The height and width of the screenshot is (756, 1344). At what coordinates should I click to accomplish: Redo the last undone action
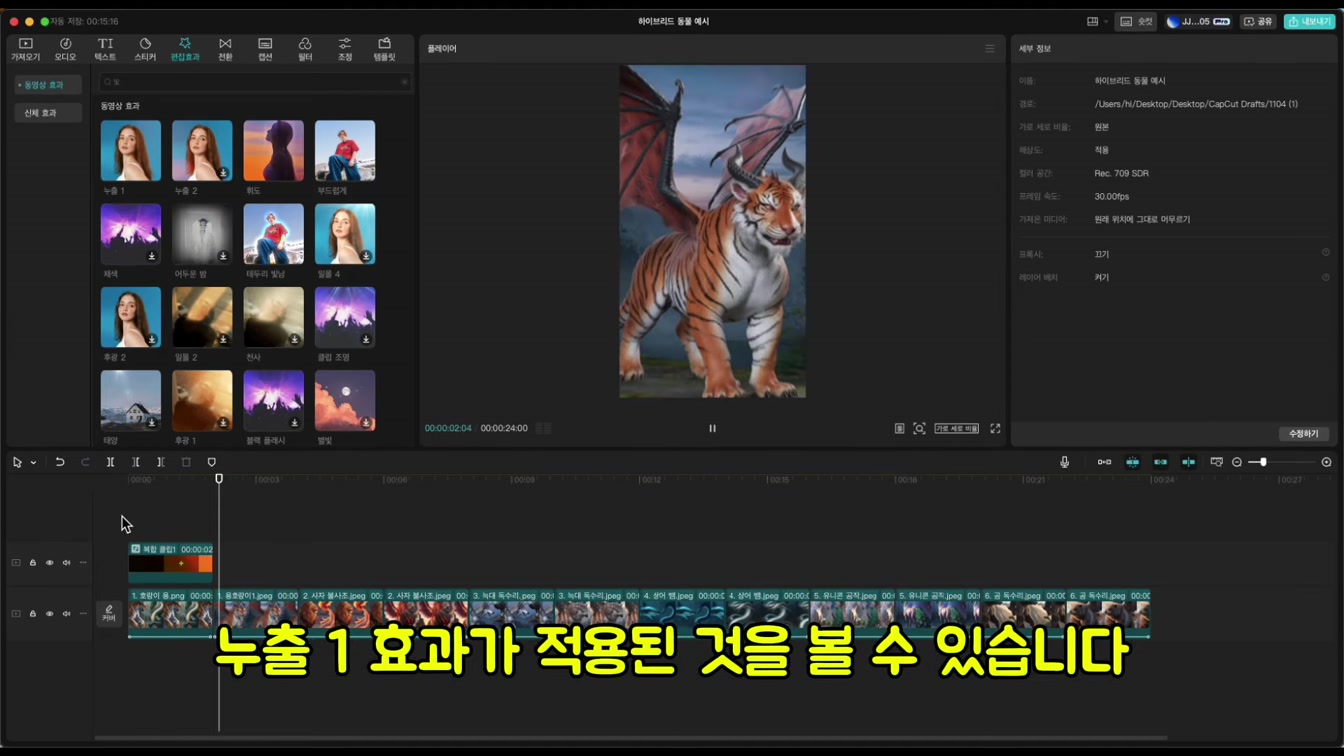click(x=85, y=462)
